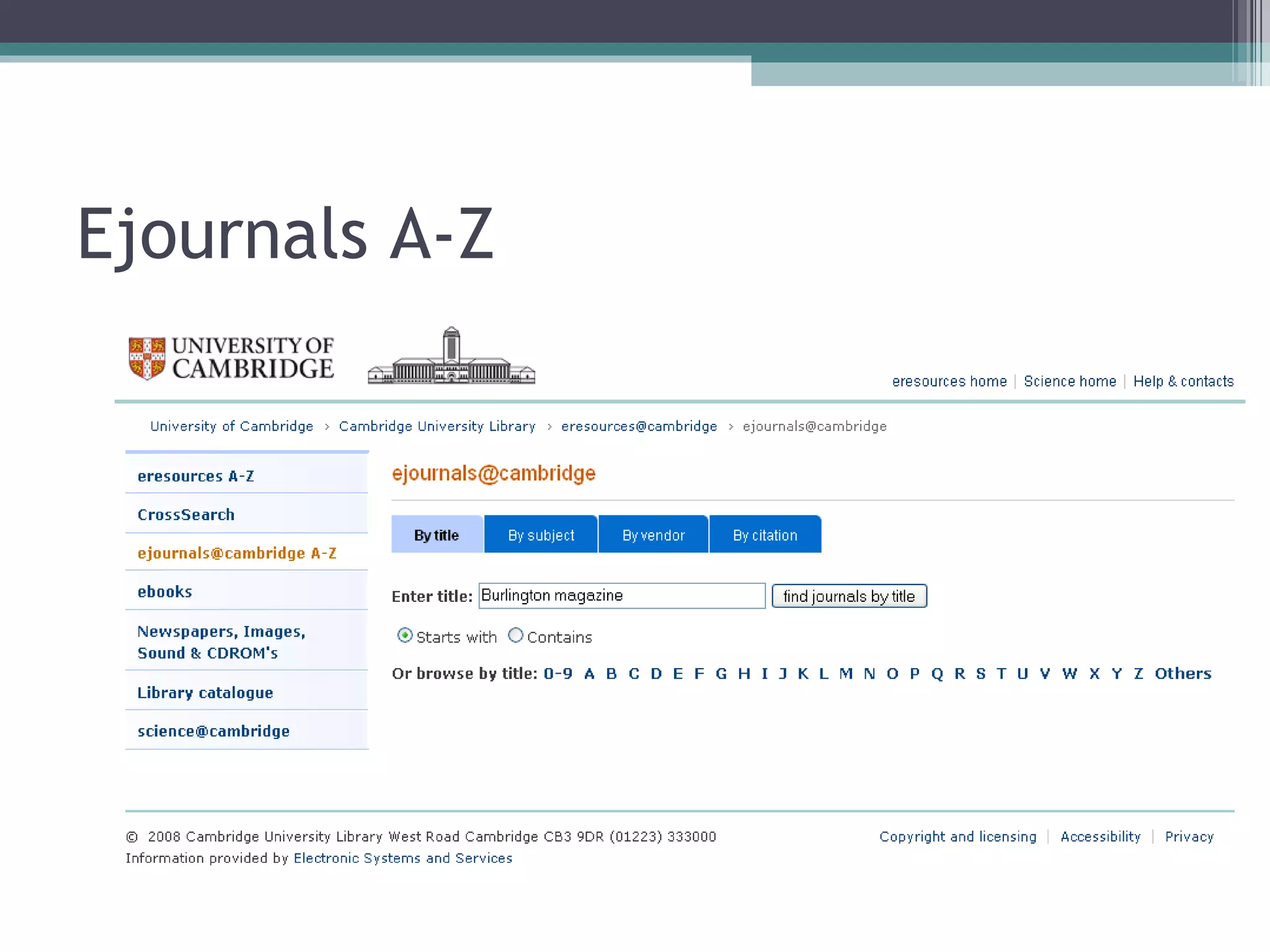Open eresources A-Z in sidebar
The height and width of the screenshot is (952, 1270).
tap(247, 475)
